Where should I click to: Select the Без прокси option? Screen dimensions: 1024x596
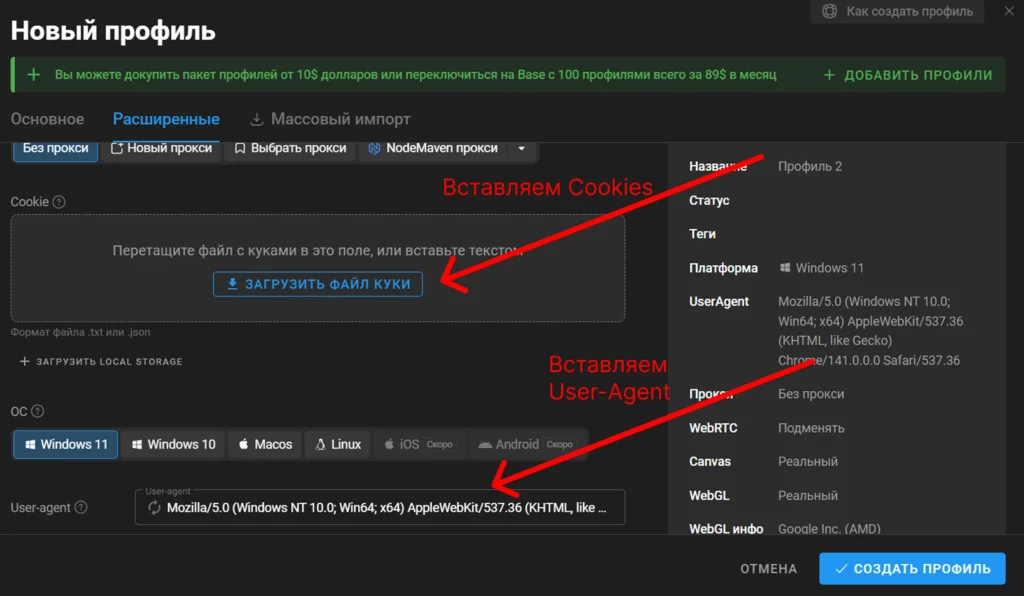pyautogui.click(x=56, y=148)
